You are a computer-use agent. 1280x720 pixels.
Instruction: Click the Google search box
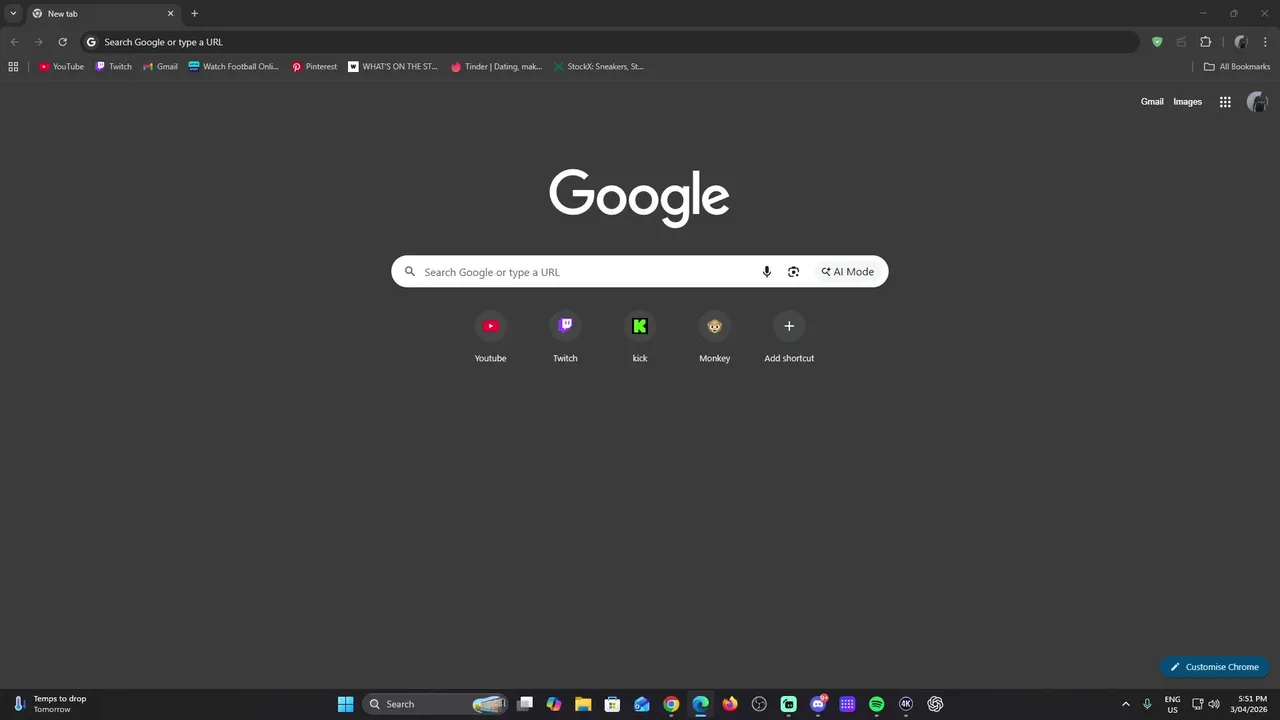click(639, 272)
